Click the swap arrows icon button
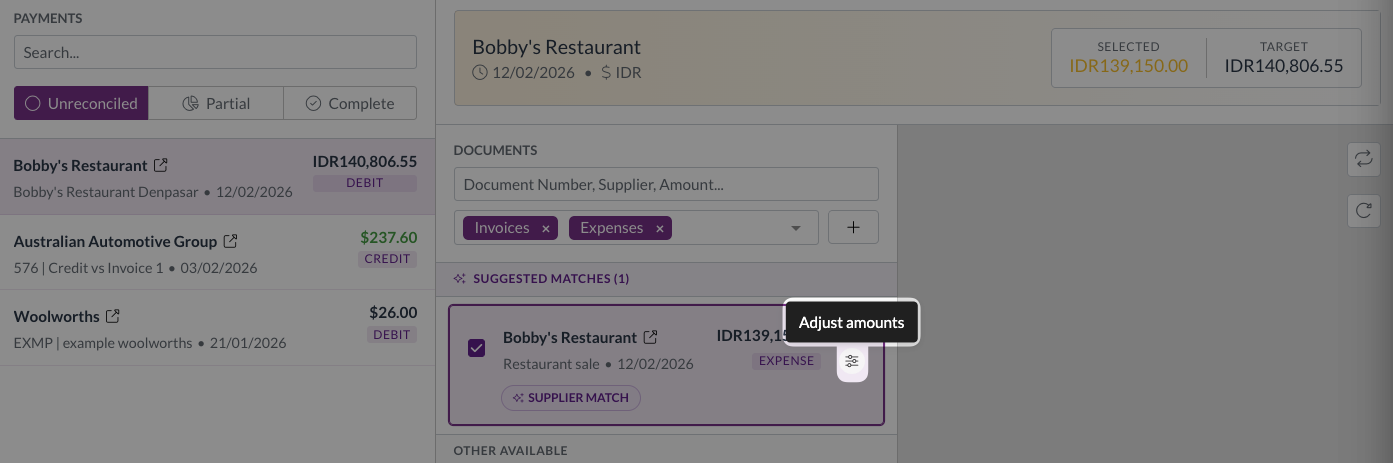Screen dimensions: 1393x463 [1363, 158]
